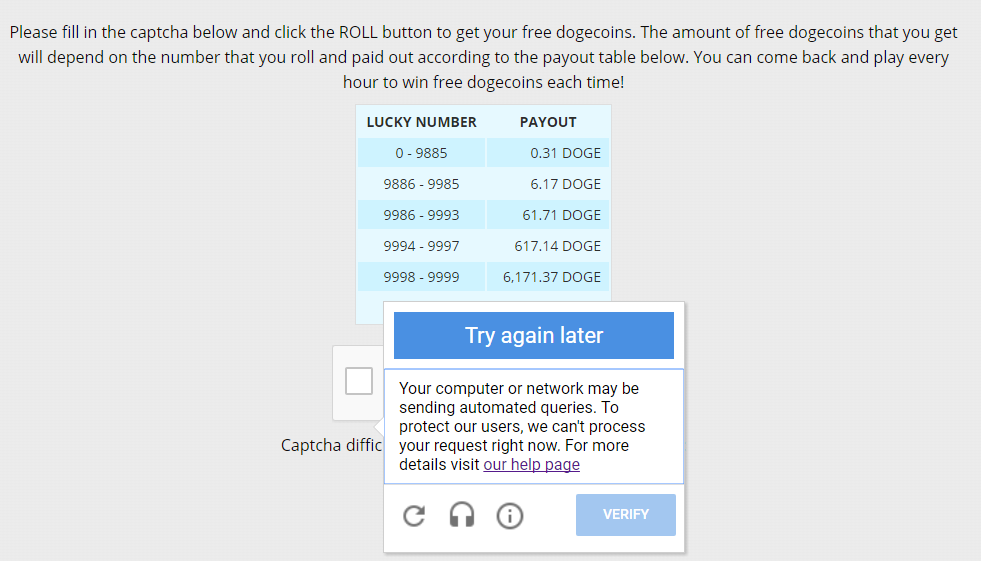Click the partially hidden Captcha difficulty label
This screenshot has height=561, width=981.
(x=331, y=445)
